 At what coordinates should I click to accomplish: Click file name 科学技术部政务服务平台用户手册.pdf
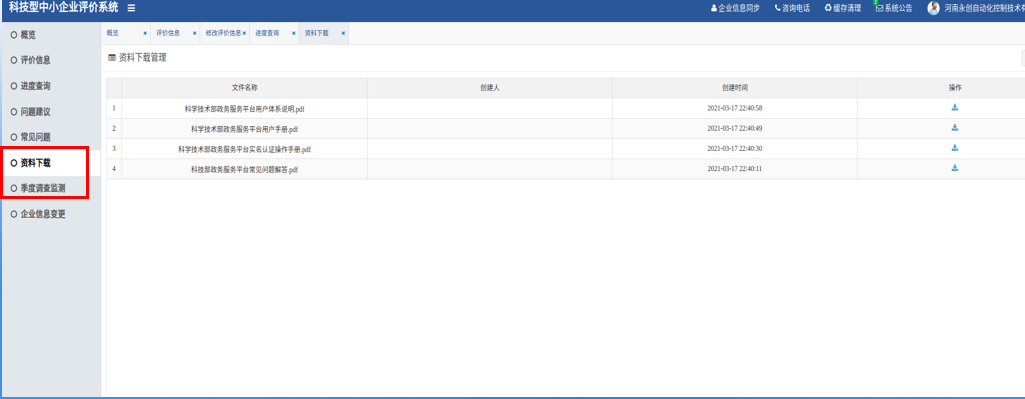pos(244,129)
